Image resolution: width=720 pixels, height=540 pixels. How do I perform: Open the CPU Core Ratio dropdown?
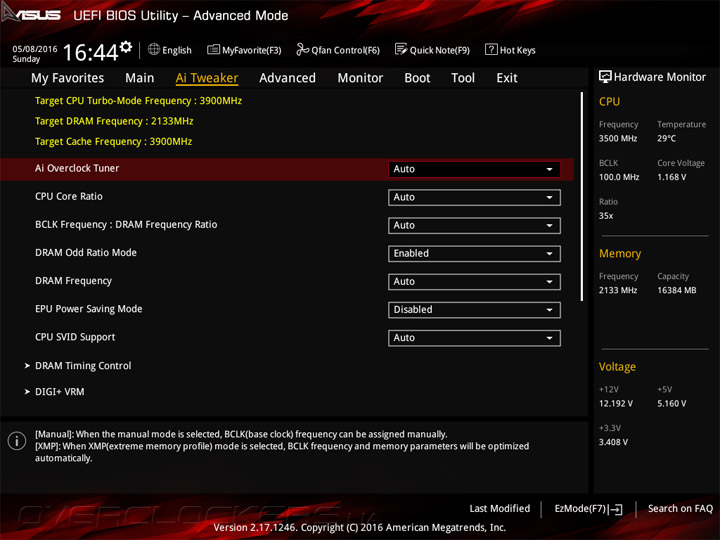pos(474,197)
